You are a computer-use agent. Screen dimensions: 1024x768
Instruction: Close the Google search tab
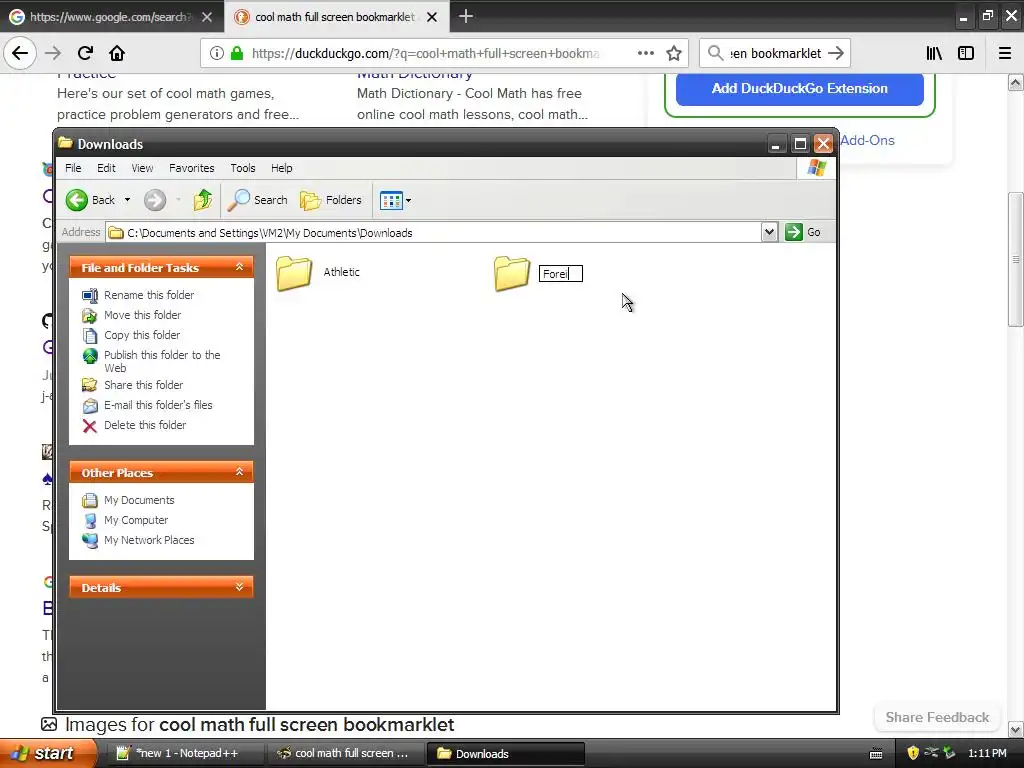pyautogui.click(x=207, y=17)
